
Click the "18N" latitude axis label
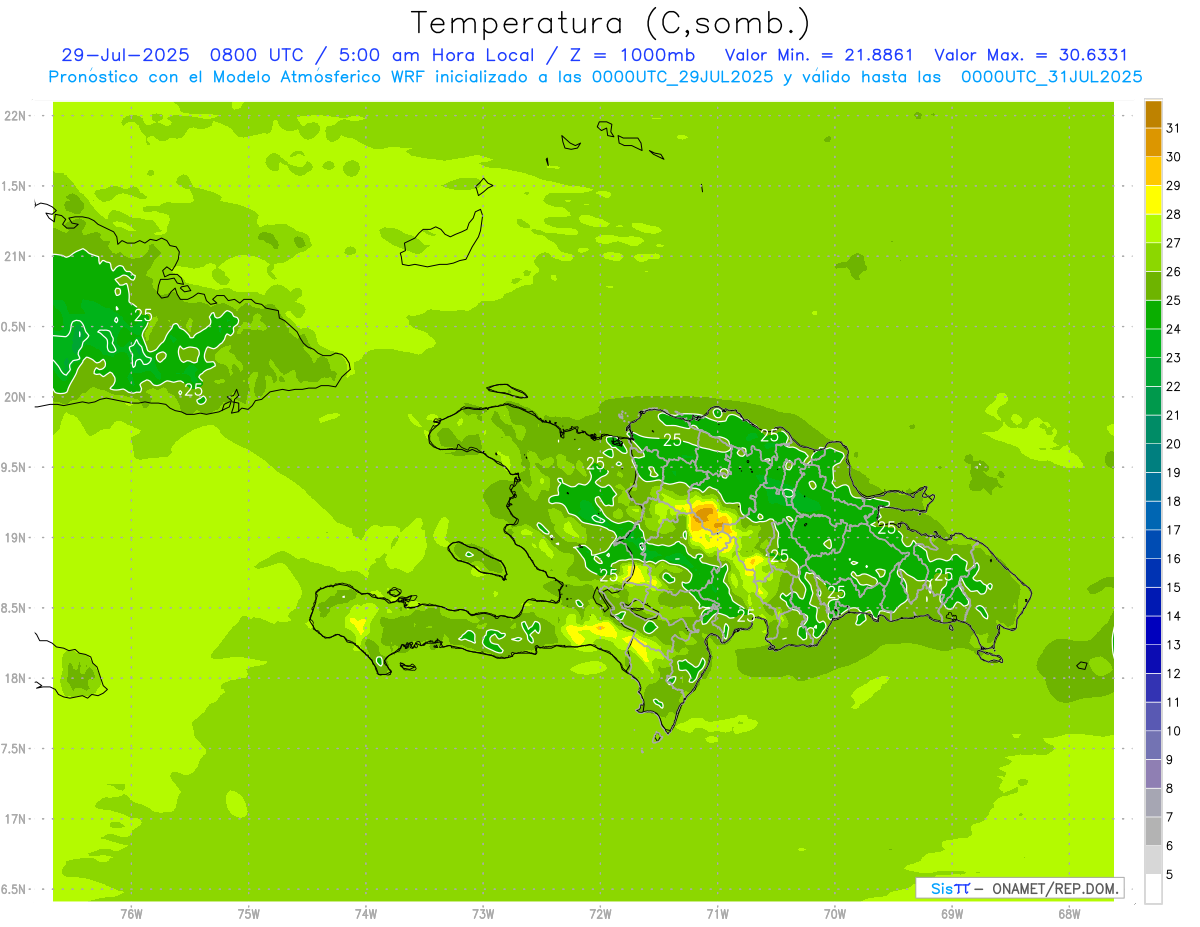[x=16, y=678]
